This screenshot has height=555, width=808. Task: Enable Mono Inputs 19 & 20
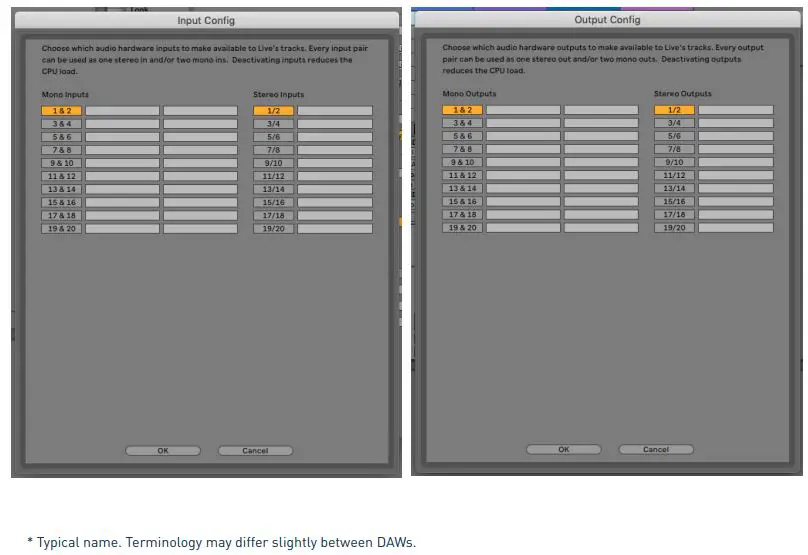pyautogui.click(x=62, y=228)
